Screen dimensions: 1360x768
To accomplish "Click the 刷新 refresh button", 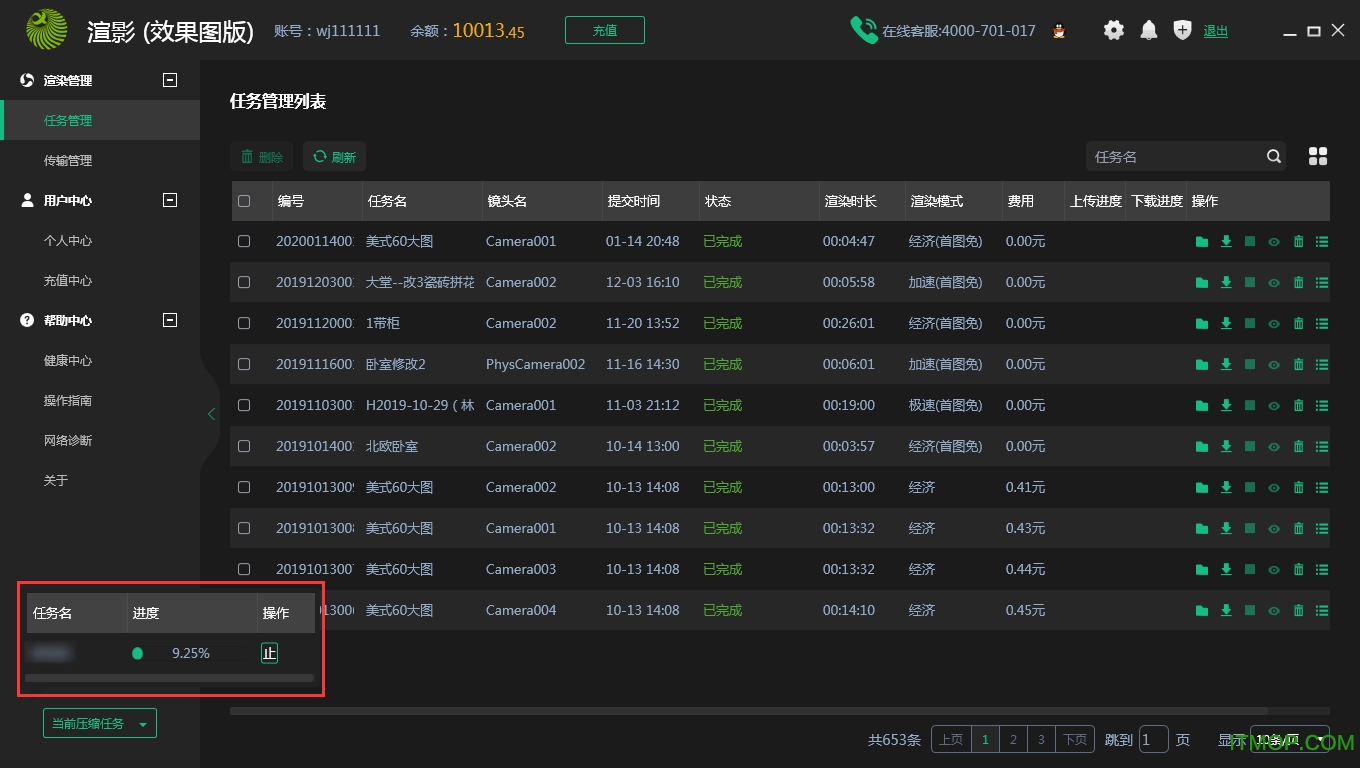I will click(335, 157).
